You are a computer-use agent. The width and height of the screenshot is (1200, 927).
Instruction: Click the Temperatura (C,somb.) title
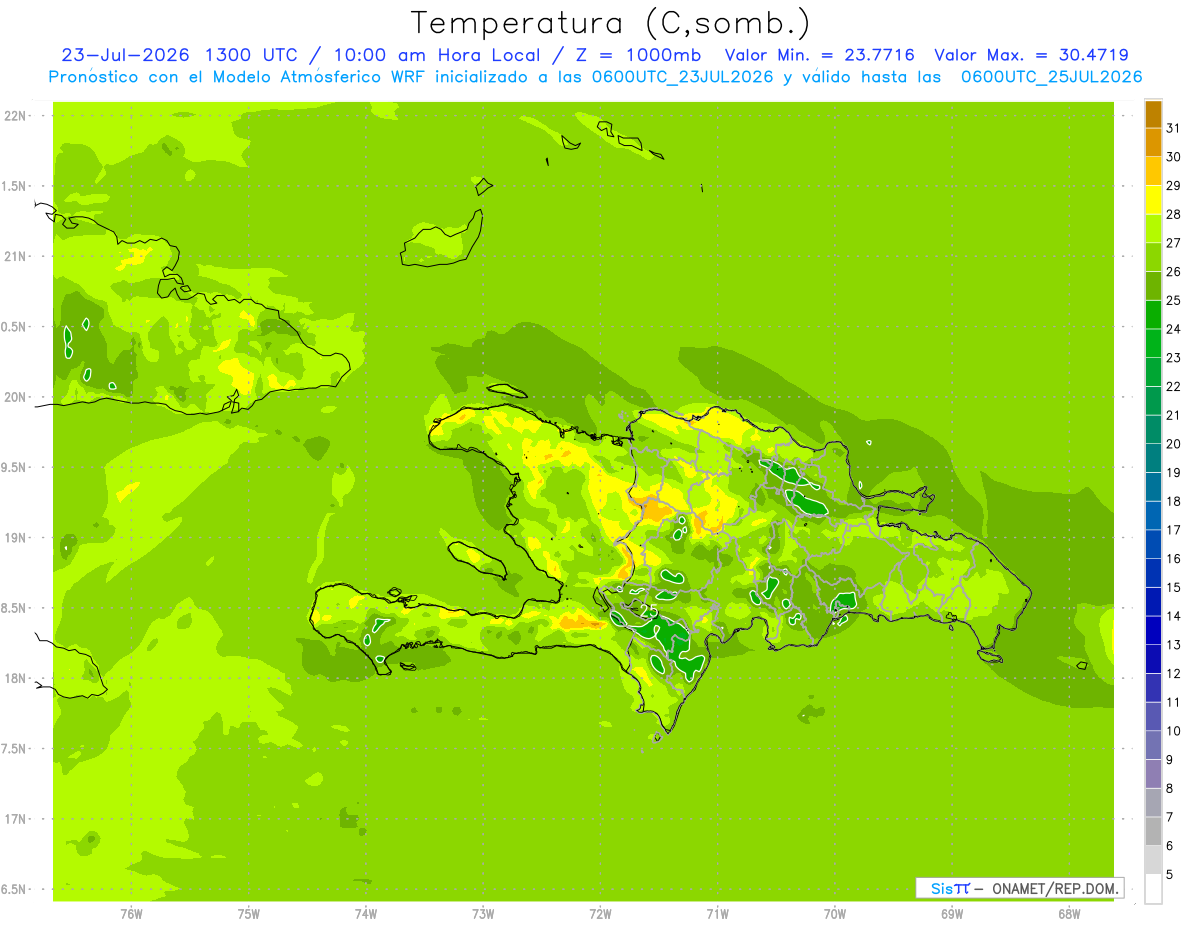[611, 22]
